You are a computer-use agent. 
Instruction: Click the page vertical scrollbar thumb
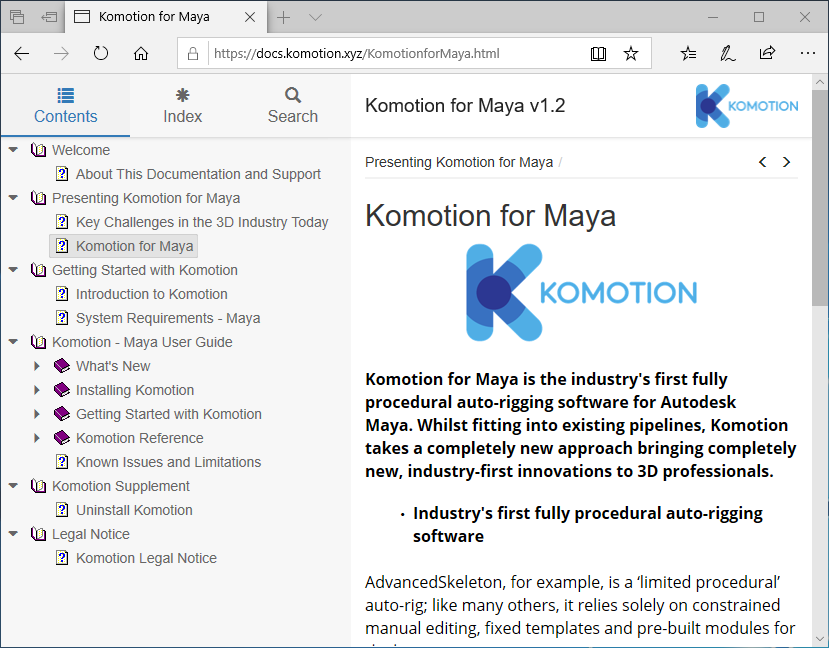pos(819,197)
